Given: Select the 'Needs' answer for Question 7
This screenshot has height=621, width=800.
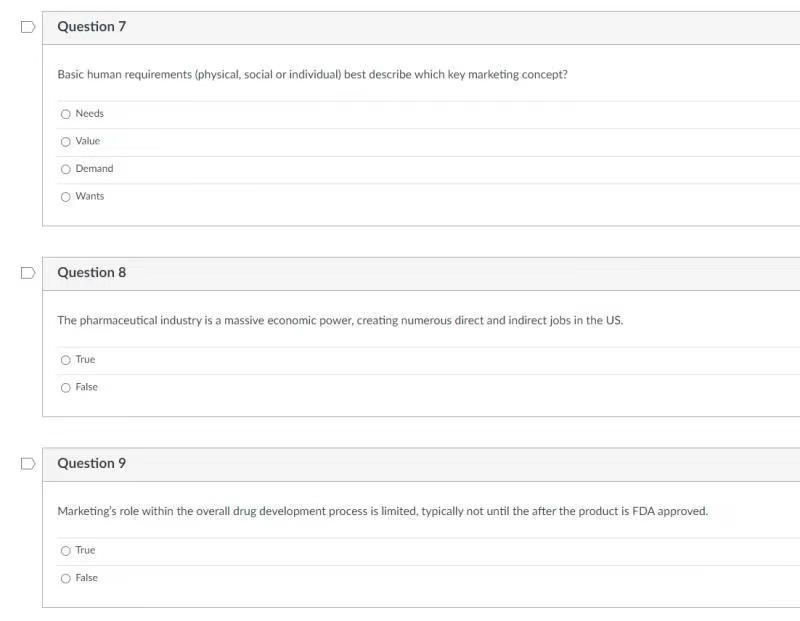Looking at the screenshot, I should coord(65,113).
